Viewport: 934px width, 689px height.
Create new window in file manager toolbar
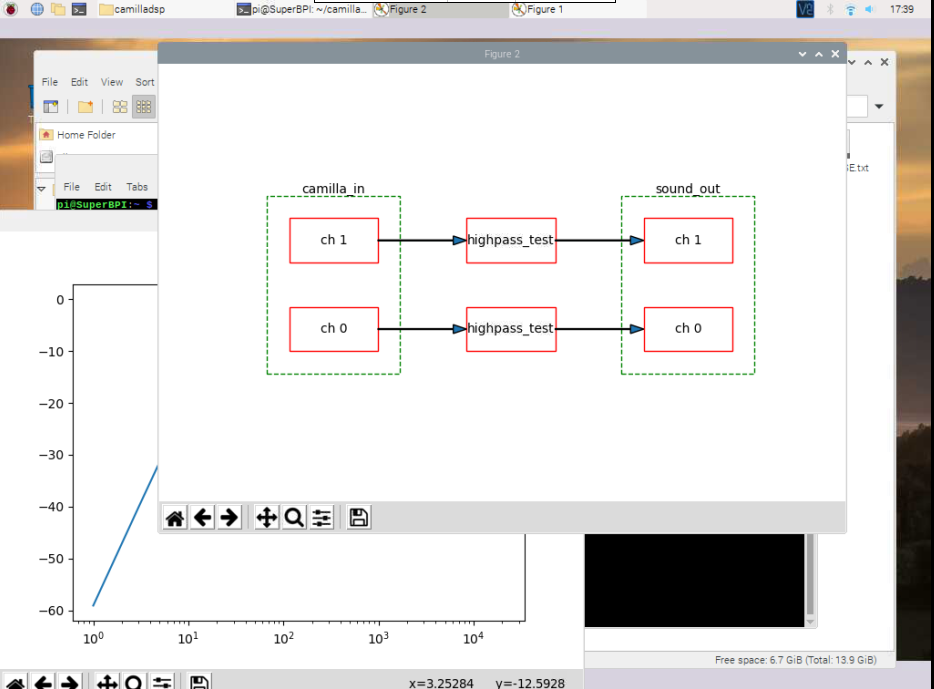51,107
